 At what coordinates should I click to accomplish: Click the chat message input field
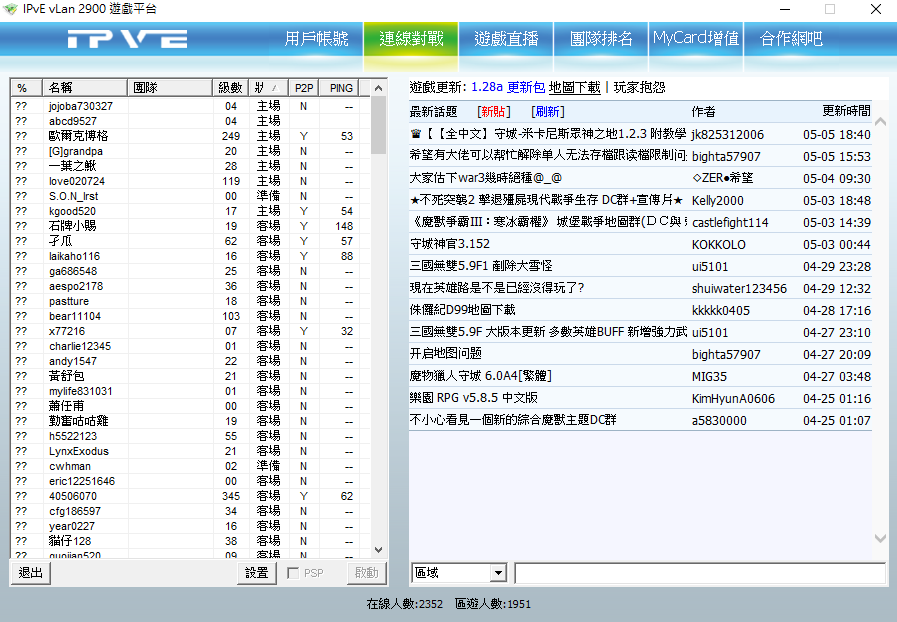pos(699,573)
